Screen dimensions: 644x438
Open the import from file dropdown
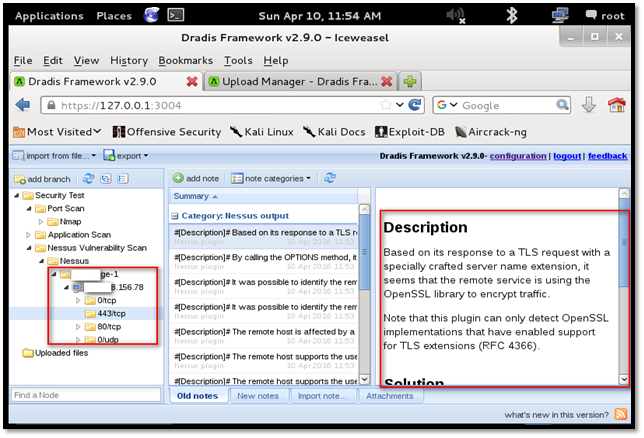click(x=55, y=156)
